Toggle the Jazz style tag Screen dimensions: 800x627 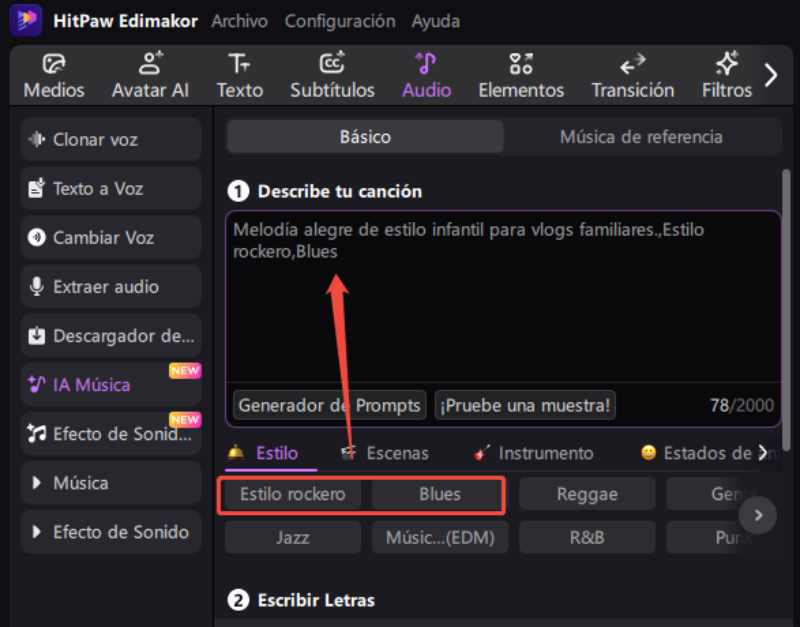tap(293, 537)
